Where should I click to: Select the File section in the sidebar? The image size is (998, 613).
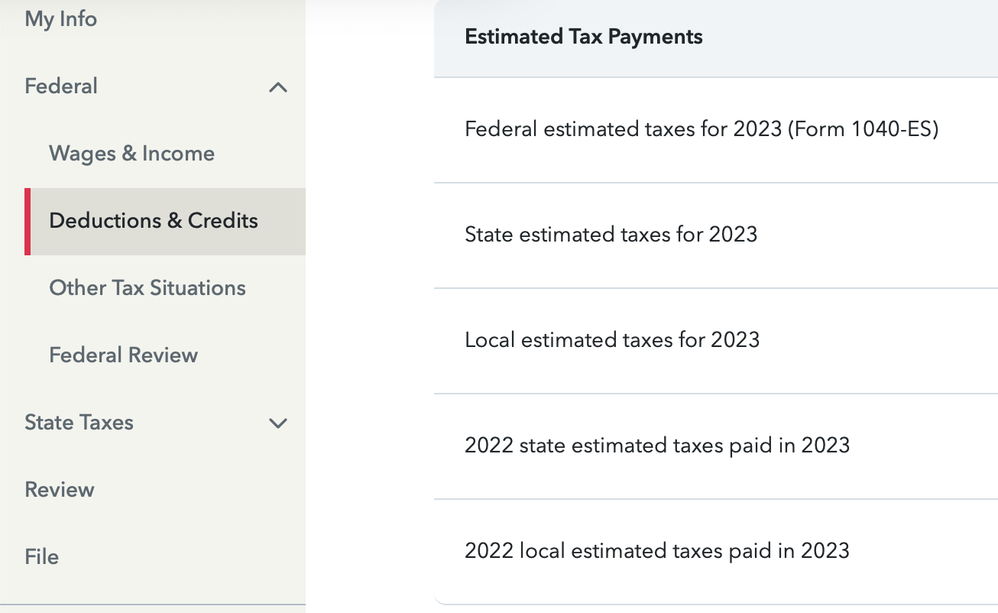click(41, 557)
